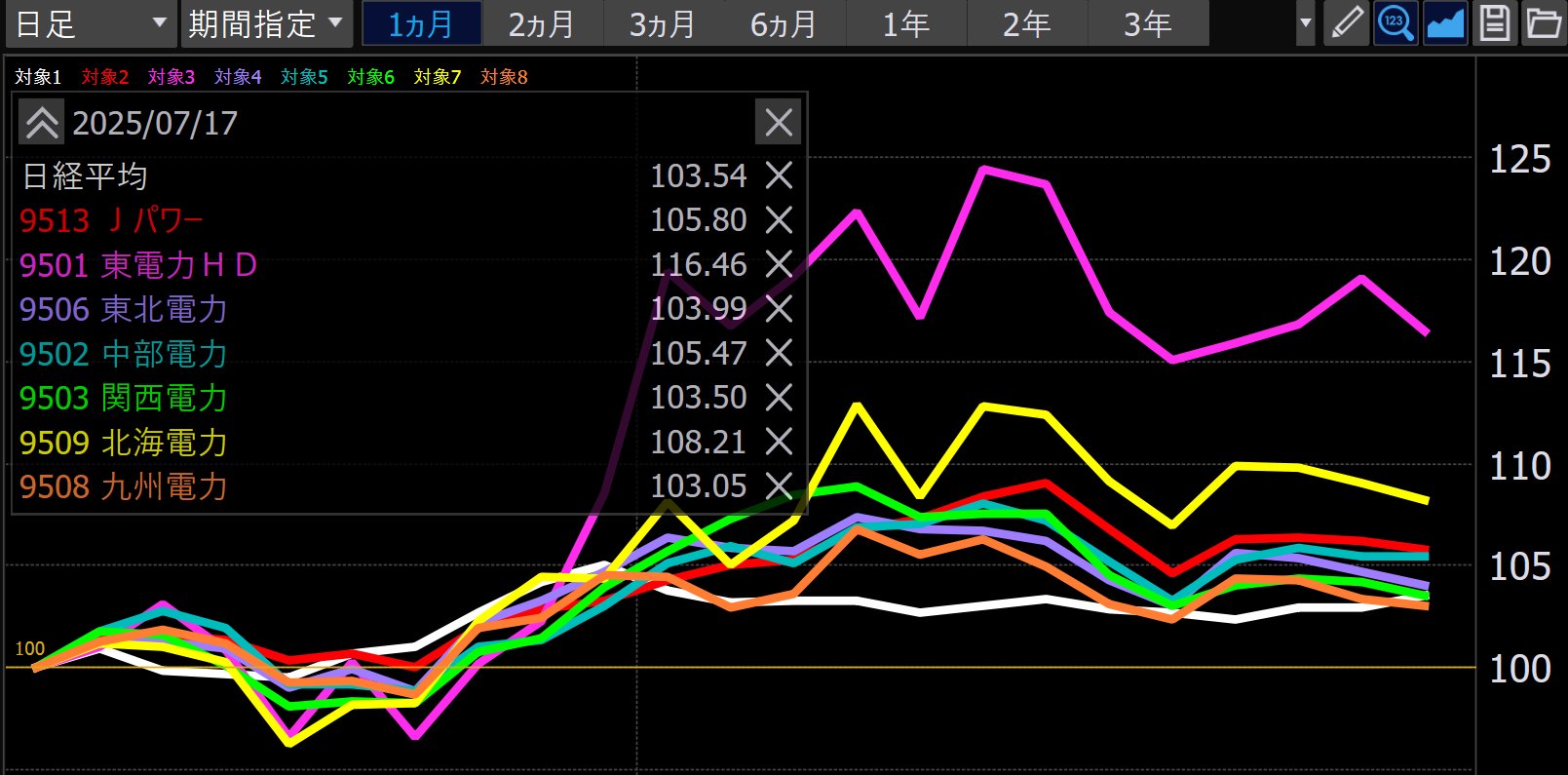Image resolution: width=1568 pixels, height=775 pixels.
Task: Remove 9508 九州電力 from comparison
Action: [778, 485]
